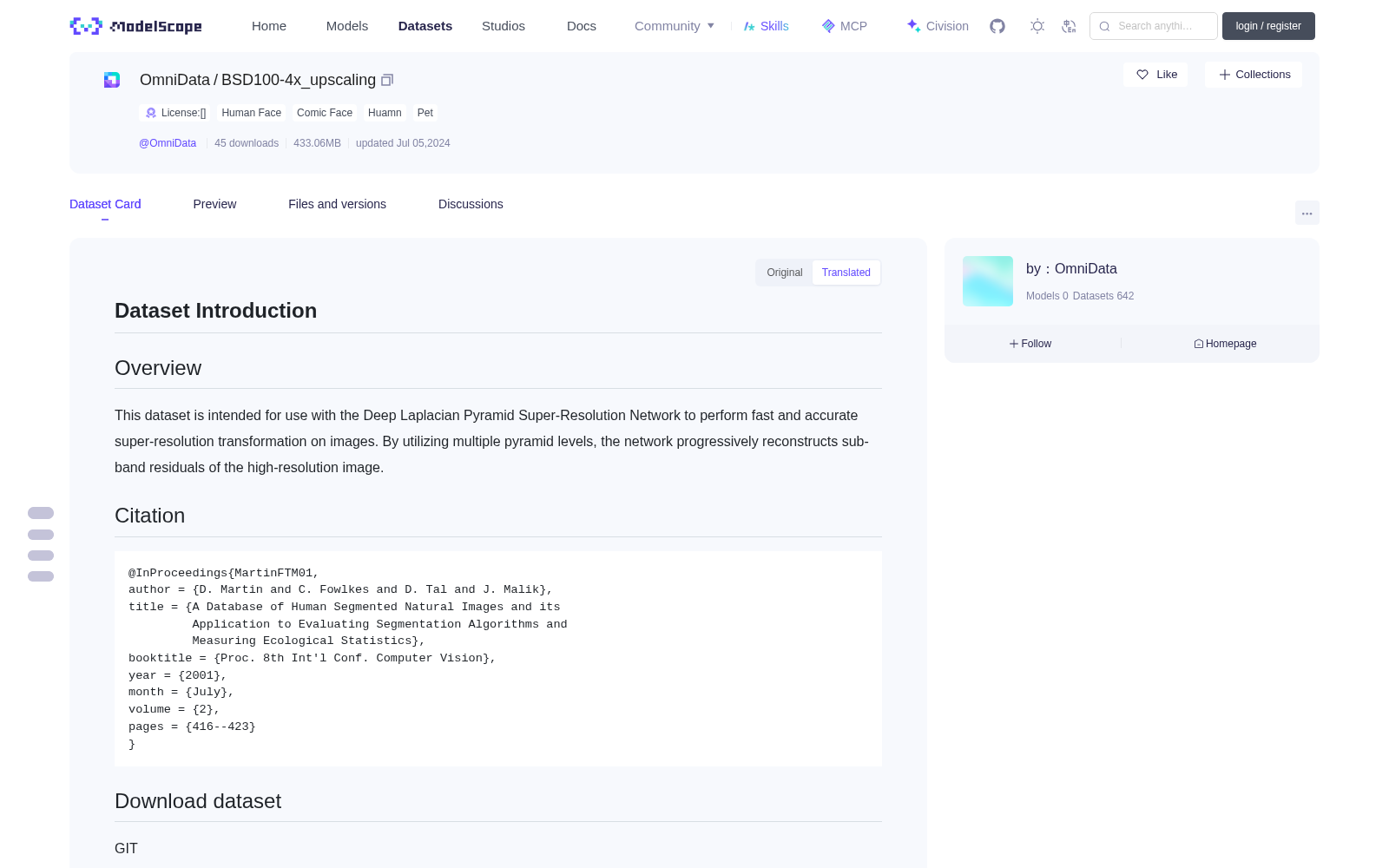Expand the Community dropdown menu

pos(675,26)
